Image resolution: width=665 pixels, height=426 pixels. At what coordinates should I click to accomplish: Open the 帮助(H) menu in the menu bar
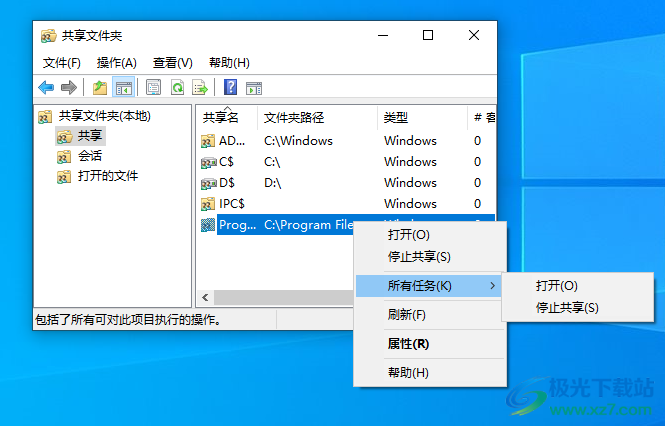pyautogui.click(x=229, y=63)
